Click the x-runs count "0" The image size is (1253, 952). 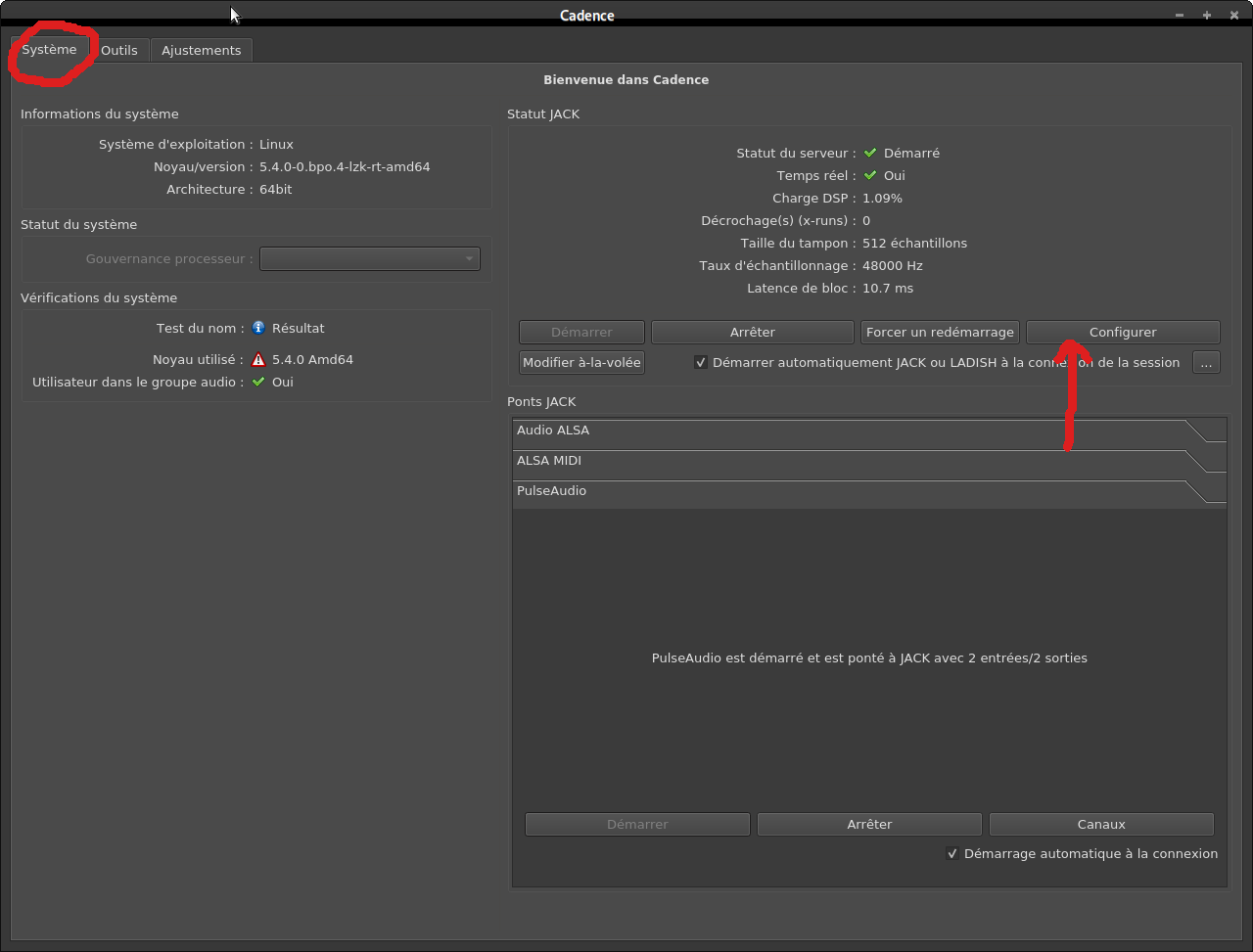(866, 220)
